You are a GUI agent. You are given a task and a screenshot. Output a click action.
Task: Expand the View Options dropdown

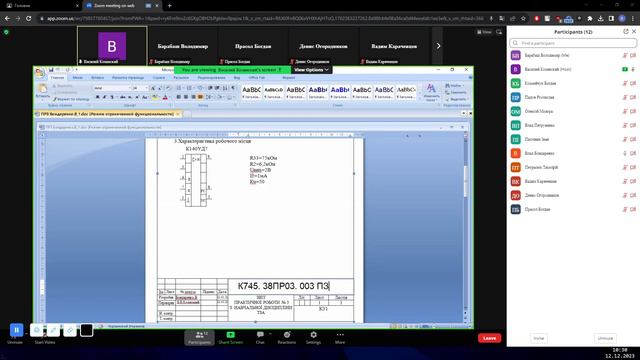pyautogui.click(x=311, y=70)
